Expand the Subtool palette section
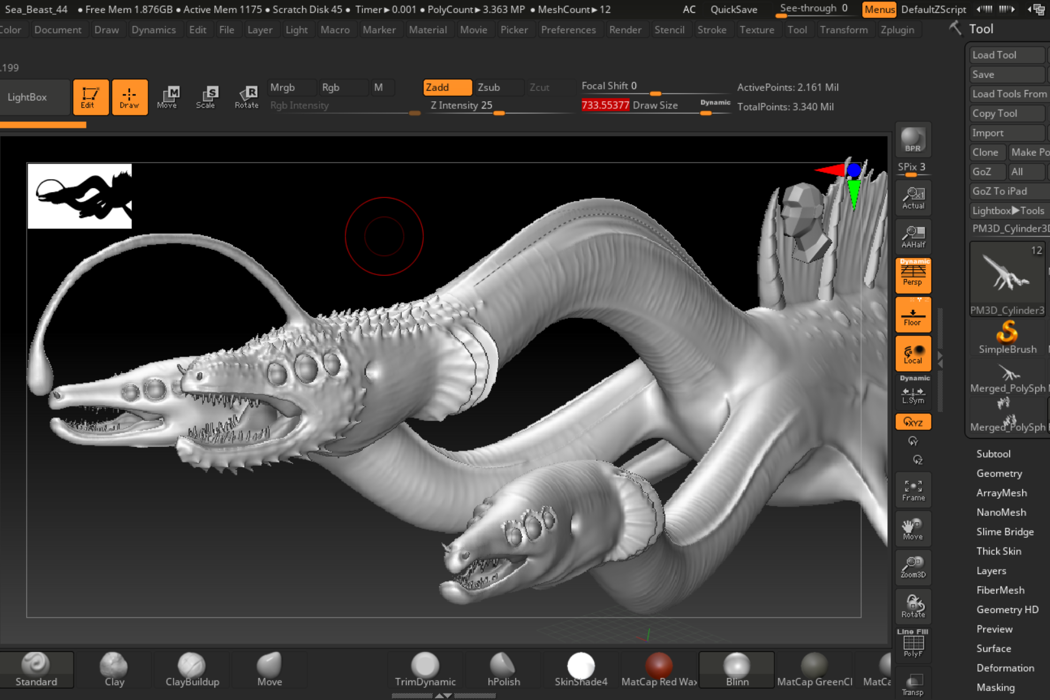Image resolution: width=1050 pixels, height=700 pixels. [993, 453]
